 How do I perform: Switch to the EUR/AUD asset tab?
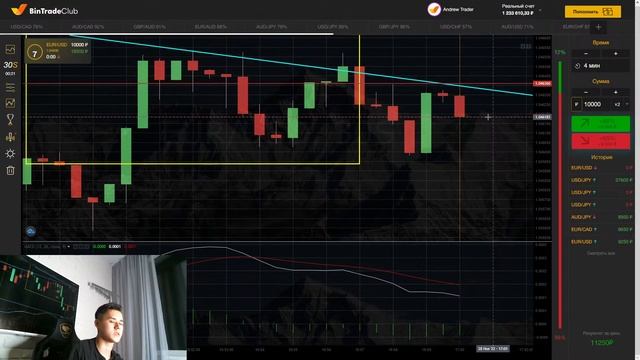pyautogui.click(x=211, y=27)
